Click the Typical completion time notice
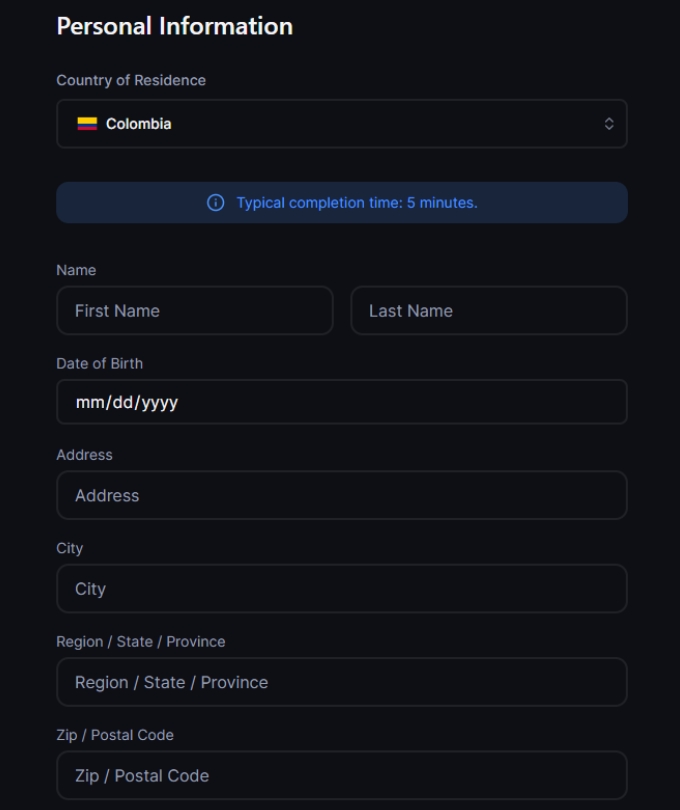Image resolution: width=680 pixels, height=810 pixels. click(x=357, y=203)
